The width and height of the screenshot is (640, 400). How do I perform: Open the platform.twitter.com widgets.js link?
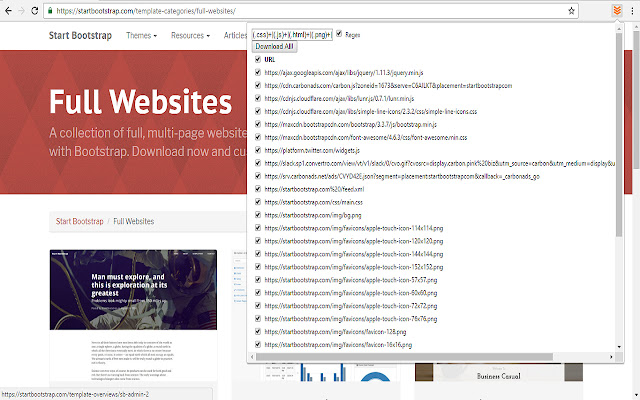pyautogui.click(x=312, y=151)
